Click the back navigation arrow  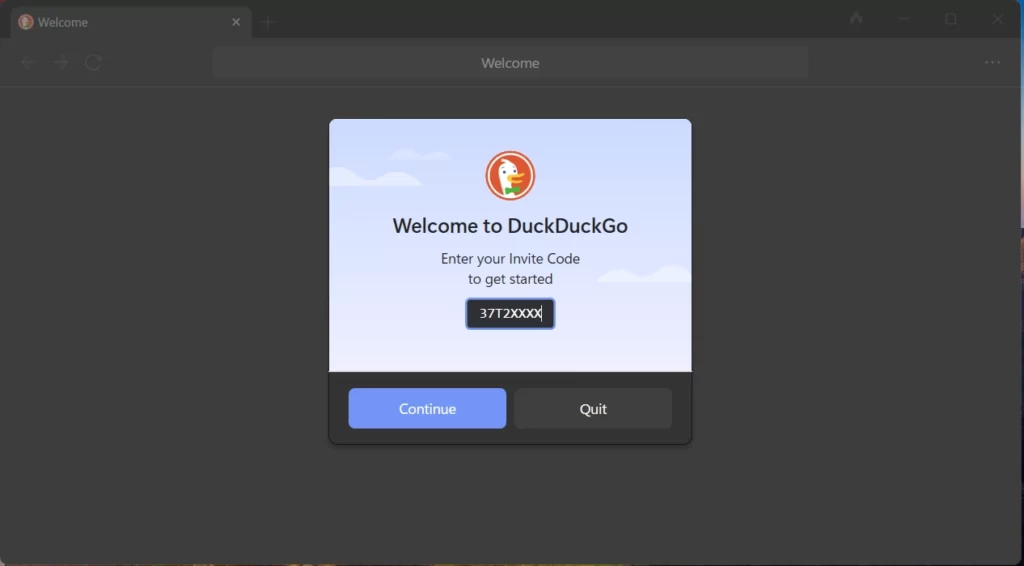28,63
